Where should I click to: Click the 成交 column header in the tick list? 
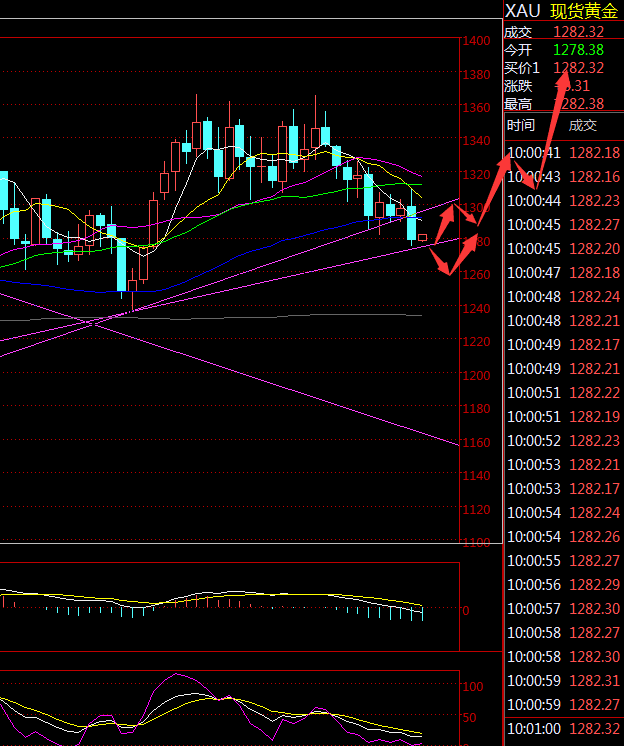click(583, 125)
